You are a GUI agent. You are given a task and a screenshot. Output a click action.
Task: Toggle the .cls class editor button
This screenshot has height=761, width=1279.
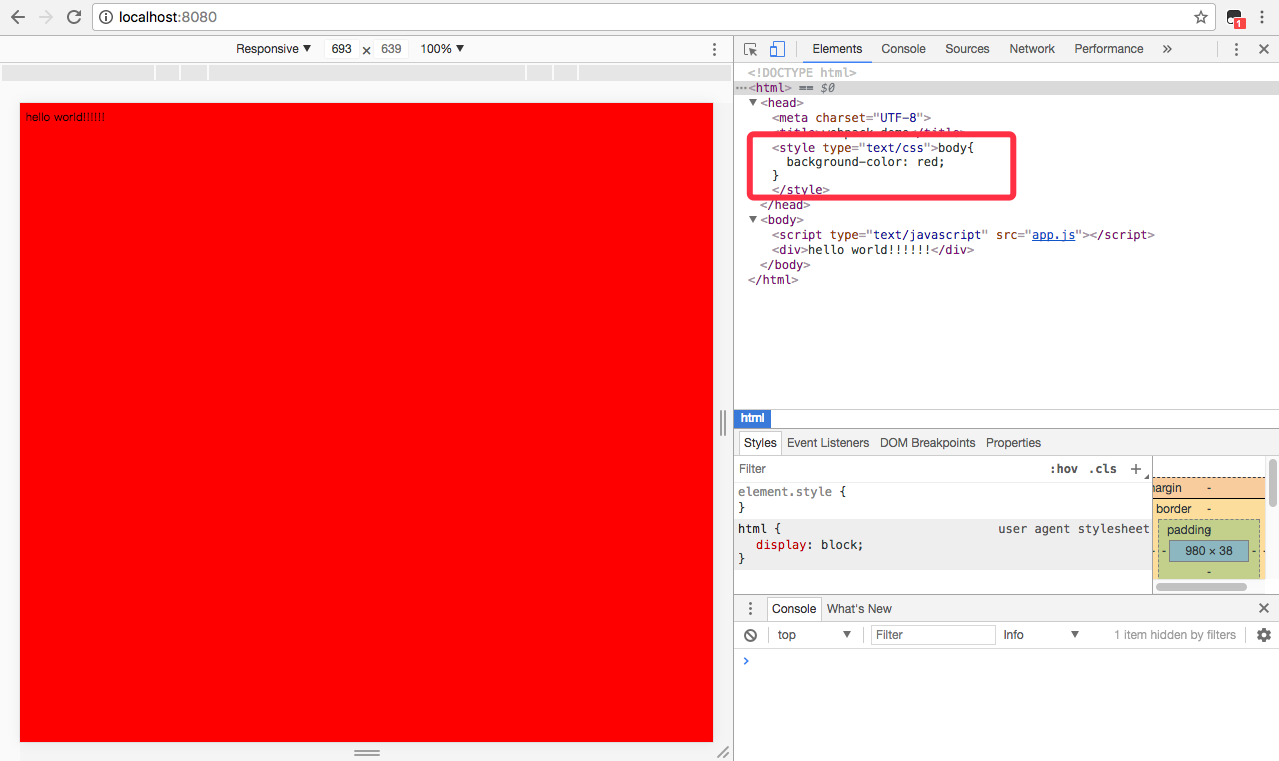coord(1103,469)
